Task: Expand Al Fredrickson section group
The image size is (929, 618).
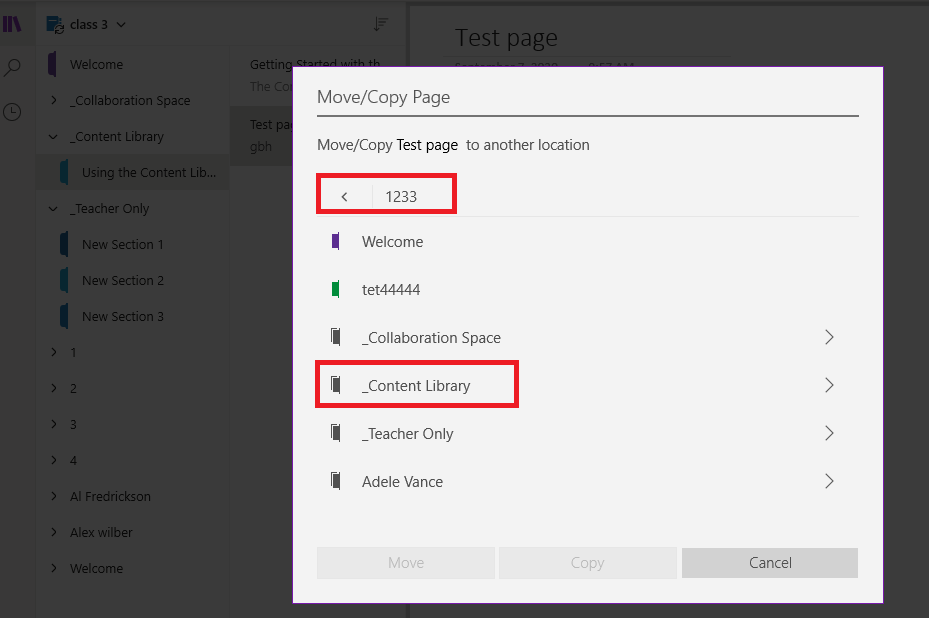Action: point(54,497)
